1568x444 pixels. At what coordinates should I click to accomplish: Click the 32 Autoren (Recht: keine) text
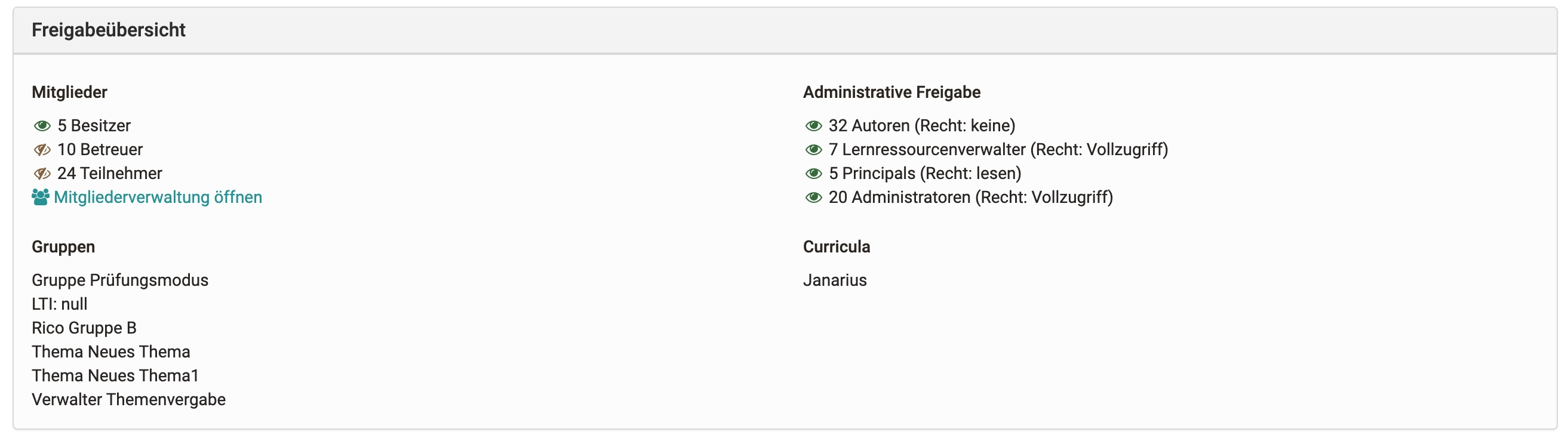coord(921,126)
